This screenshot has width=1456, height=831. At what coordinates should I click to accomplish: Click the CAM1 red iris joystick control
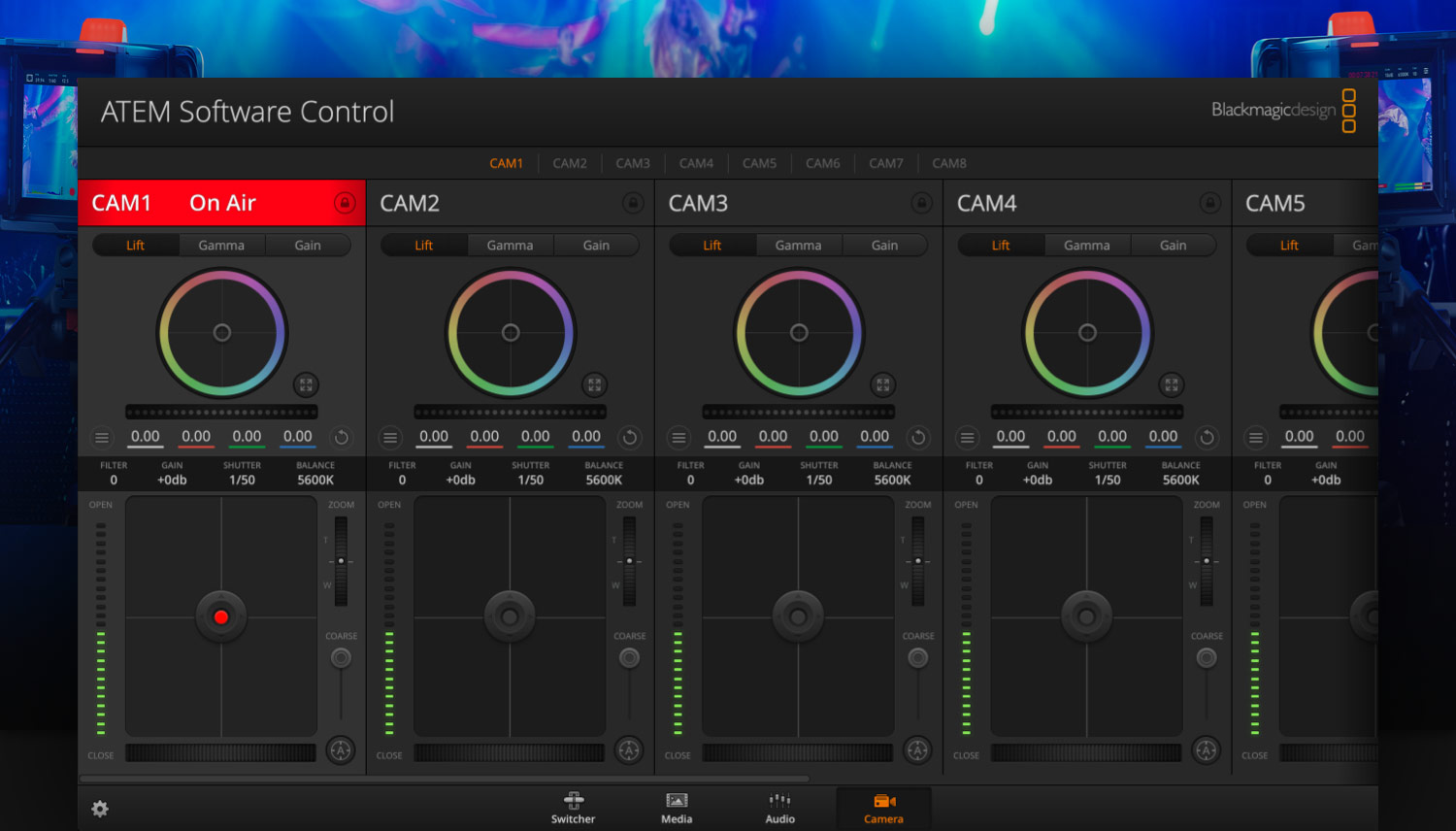(221, 616)
